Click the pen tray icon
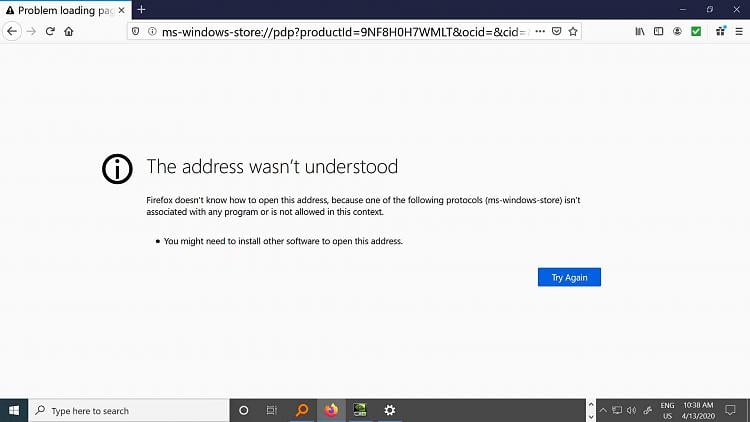Screen dimensions: 750x422 tap(648, 411)
